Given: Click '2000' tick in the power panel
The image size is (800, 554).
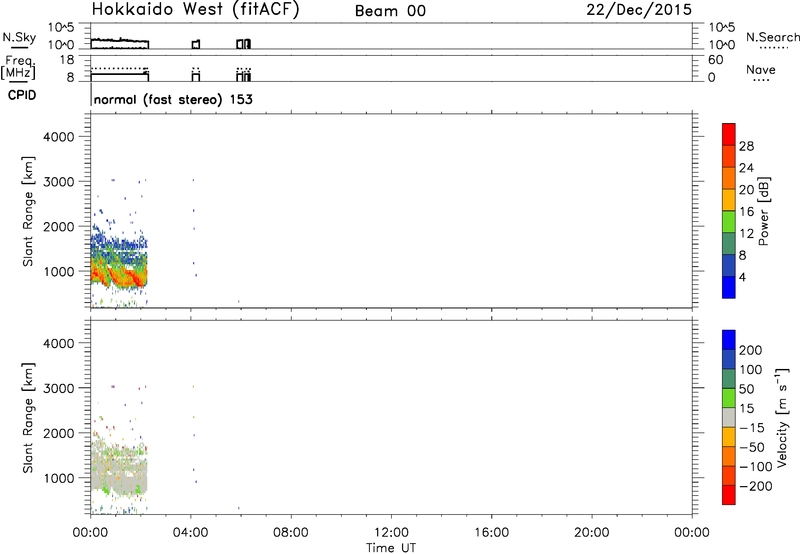Looking at the screenshot, I should [58, 226].
